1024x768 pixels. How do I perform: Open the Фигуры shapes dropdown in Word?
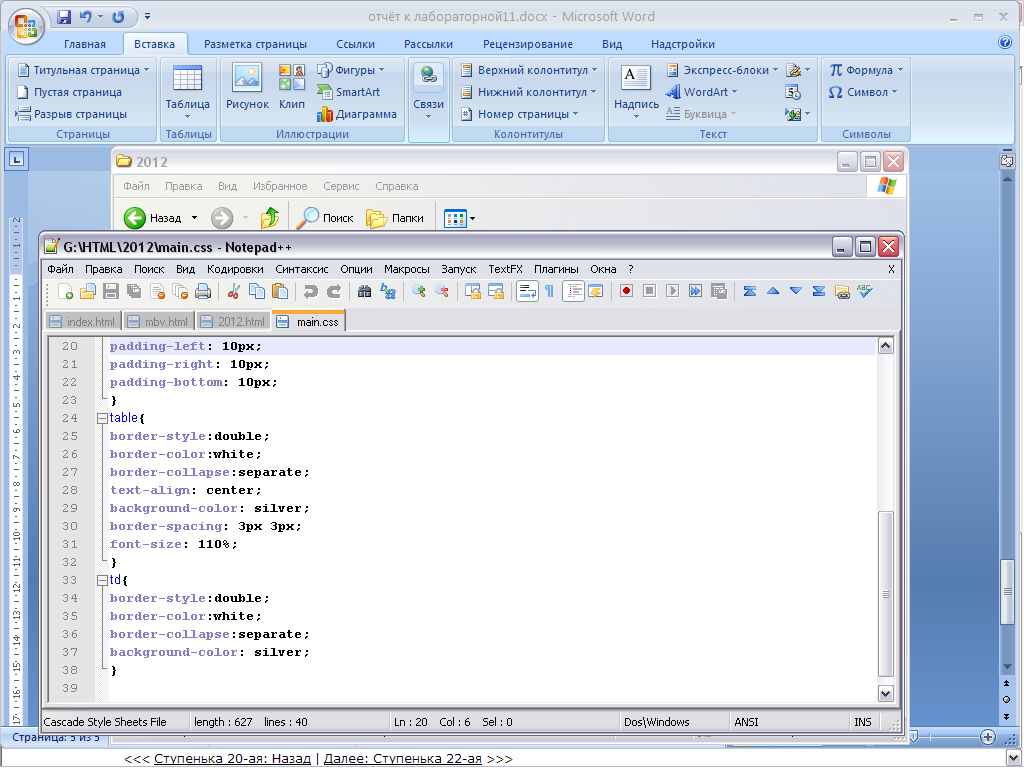[x=351, y=70]
